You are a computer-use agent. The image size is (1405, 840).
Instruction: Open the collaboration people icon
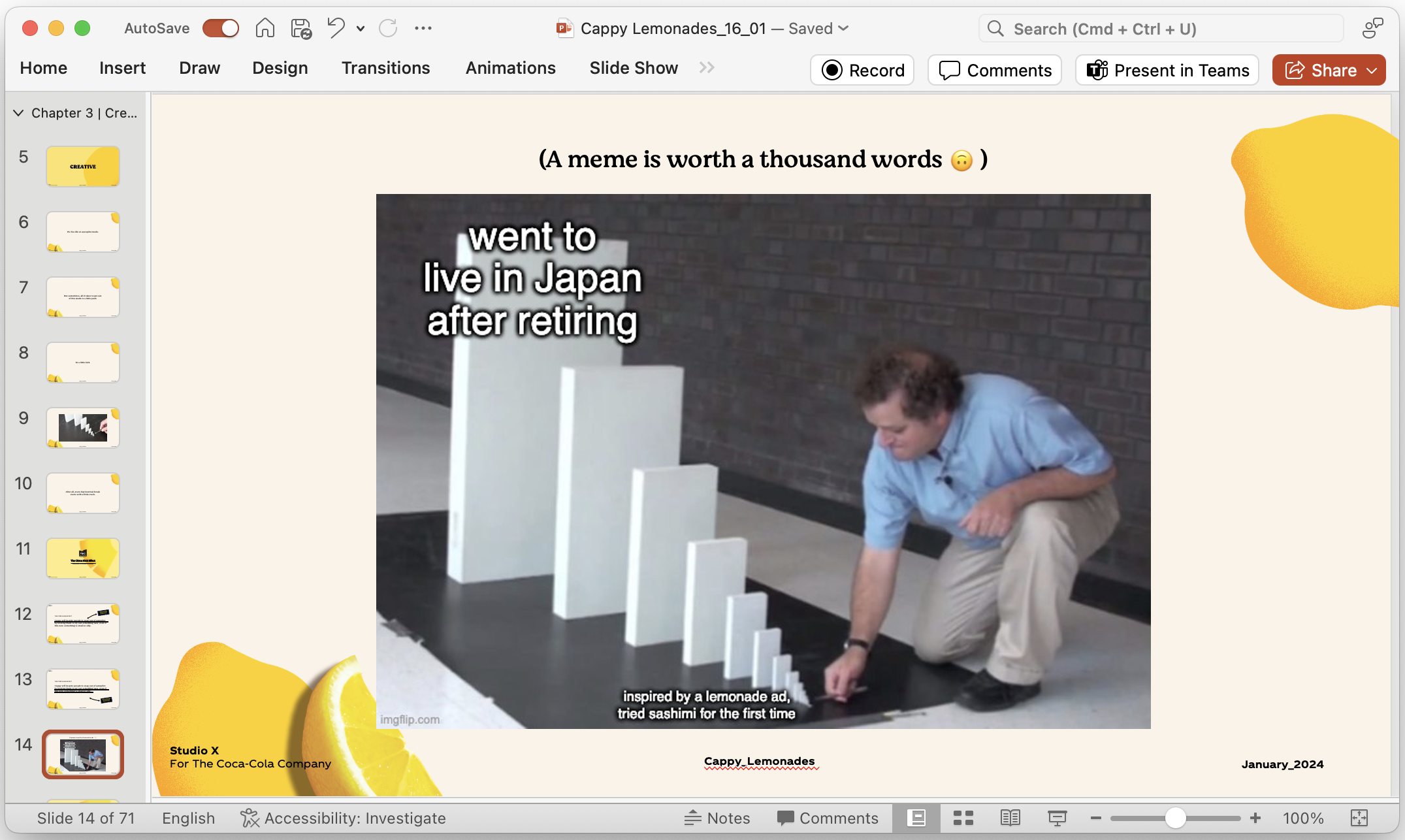1372,28
